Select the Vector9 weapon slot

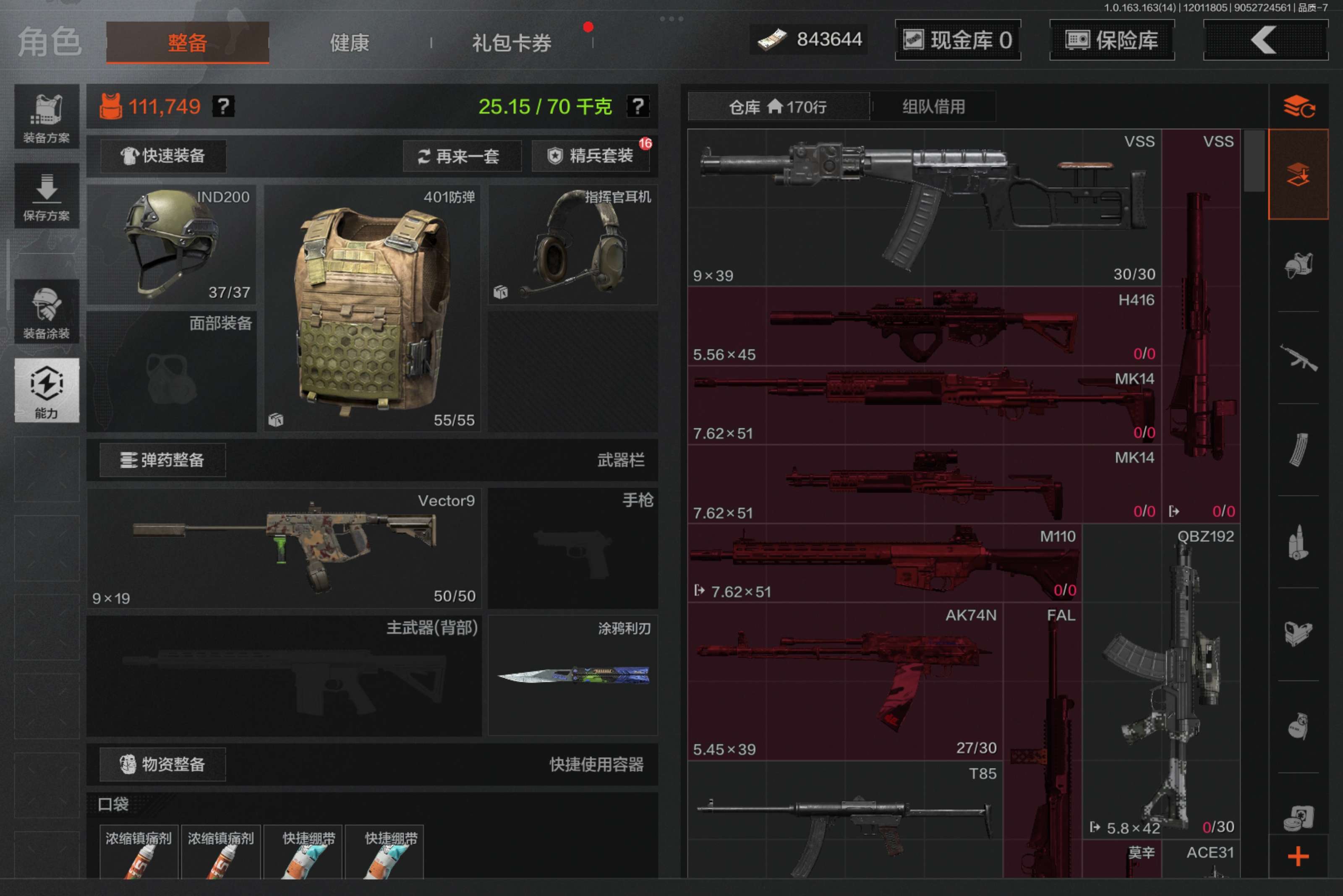coord(284,547)
